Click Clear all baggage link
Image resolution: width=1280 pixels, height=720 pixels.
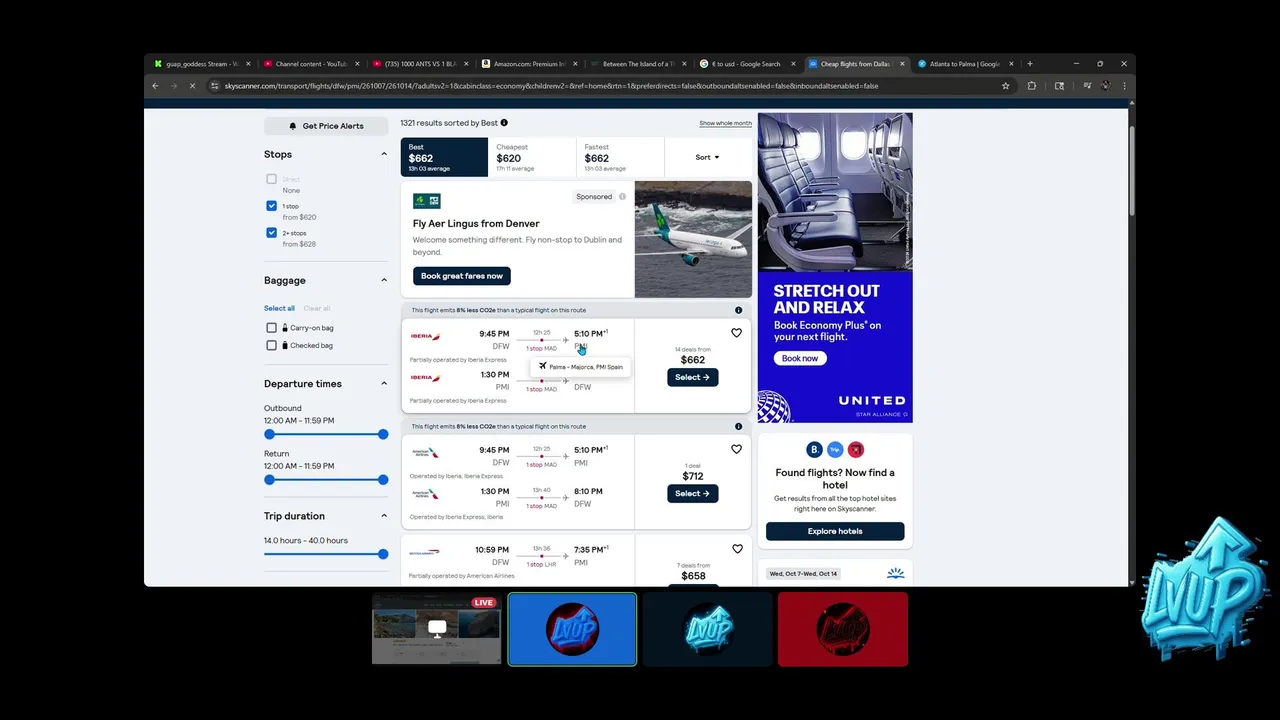pos(316,308)
